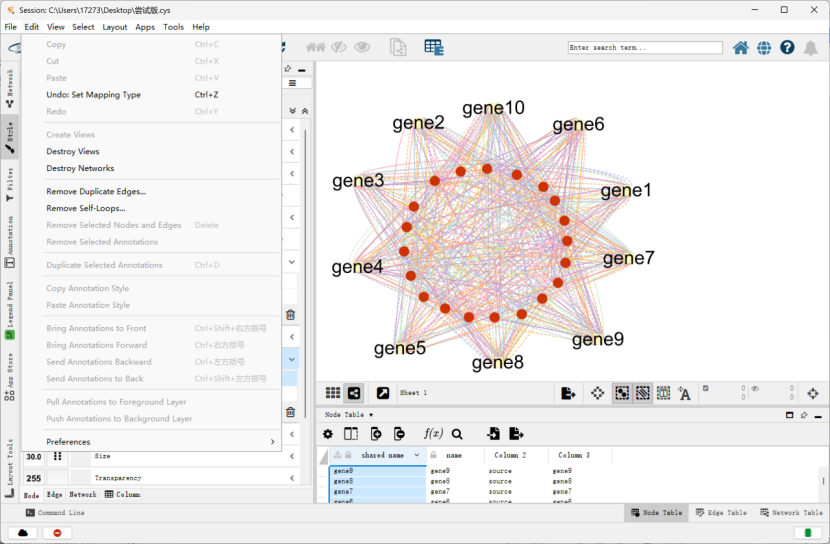The width and height of the screenshot is (830, 544).
Task: Open the function builder f(x) icon
Action: click(433, 434)
